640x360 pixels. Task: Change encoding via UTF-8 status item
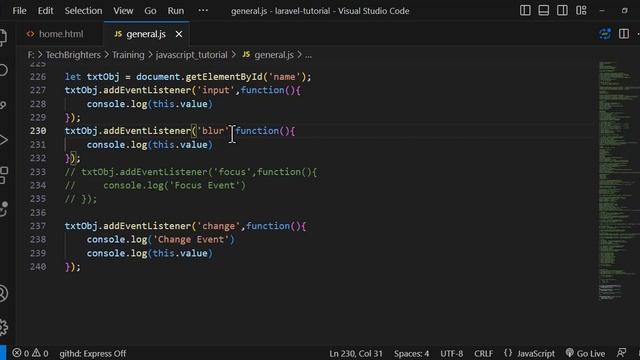click(451, 353)
